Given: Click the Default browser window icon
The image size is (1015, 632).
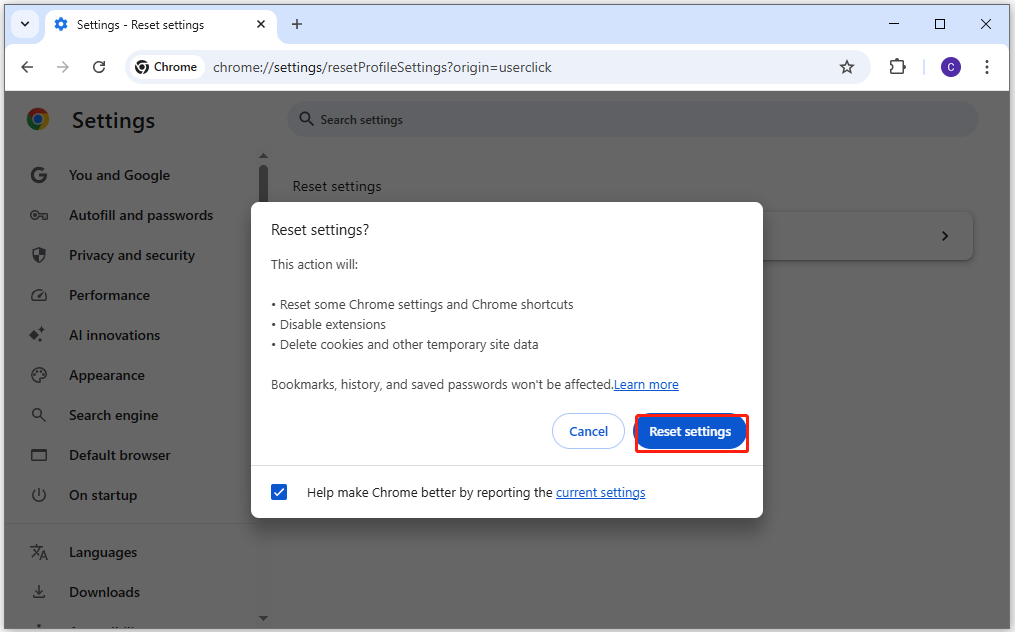Looking at the screenshot, I should point(39,455).
